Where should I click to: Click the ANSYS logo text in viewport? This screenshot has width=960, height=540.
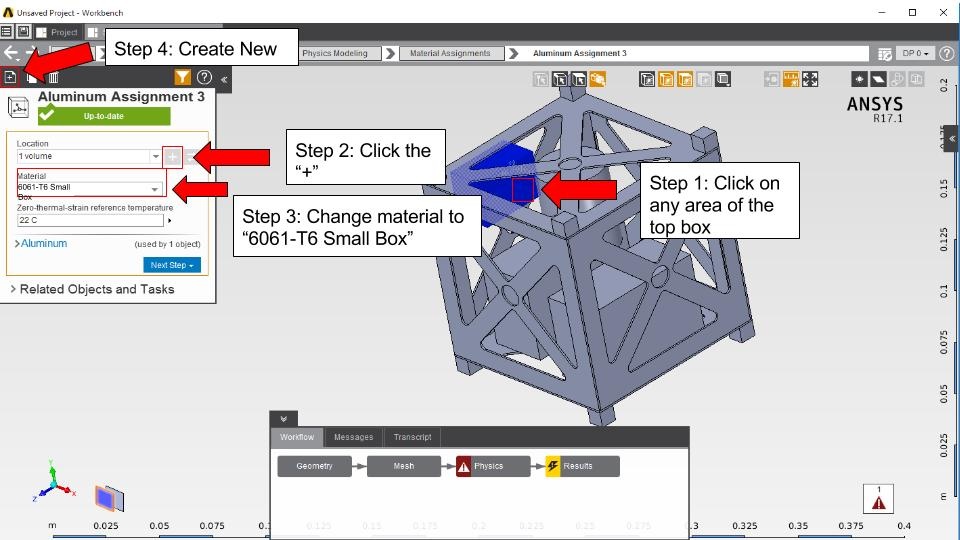[x=875, y=104]
